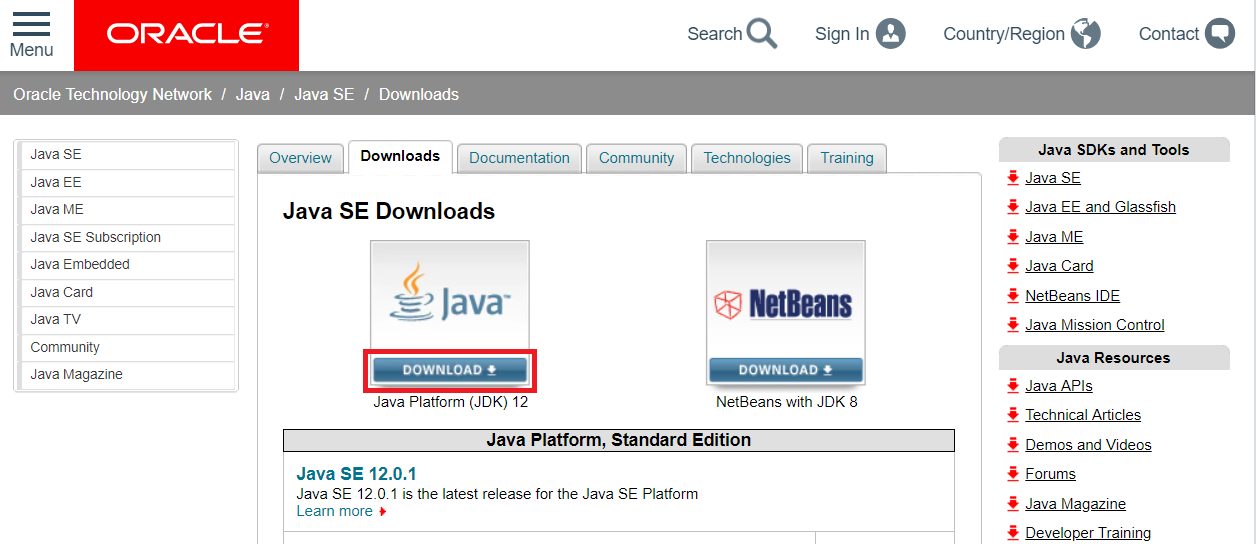Open the hamburger Menu icon
Screen dimensions: 1256x544
[x=31, y=24]
